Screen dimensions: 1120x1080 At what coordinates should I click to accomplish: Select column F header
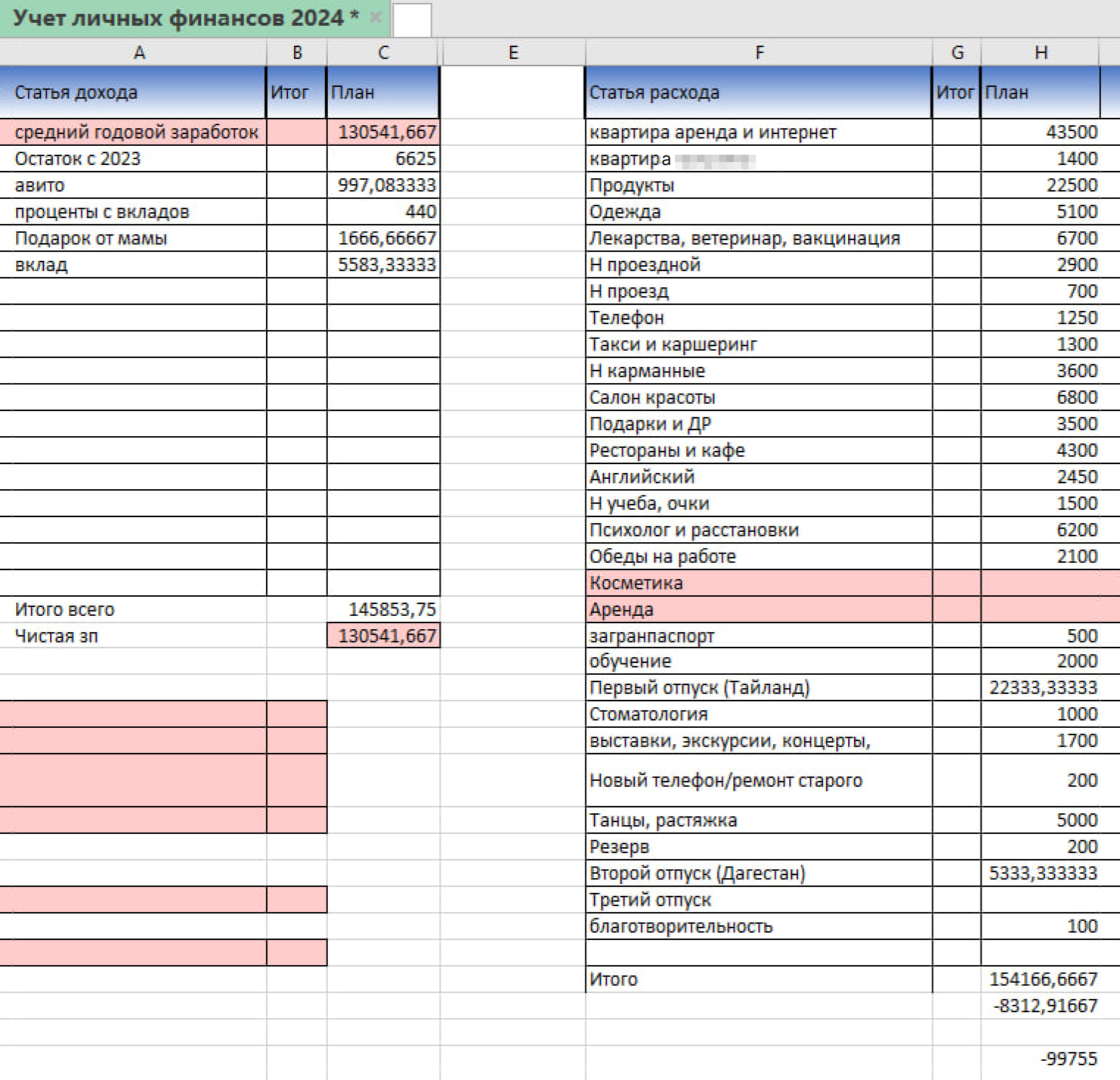point(759,52)
